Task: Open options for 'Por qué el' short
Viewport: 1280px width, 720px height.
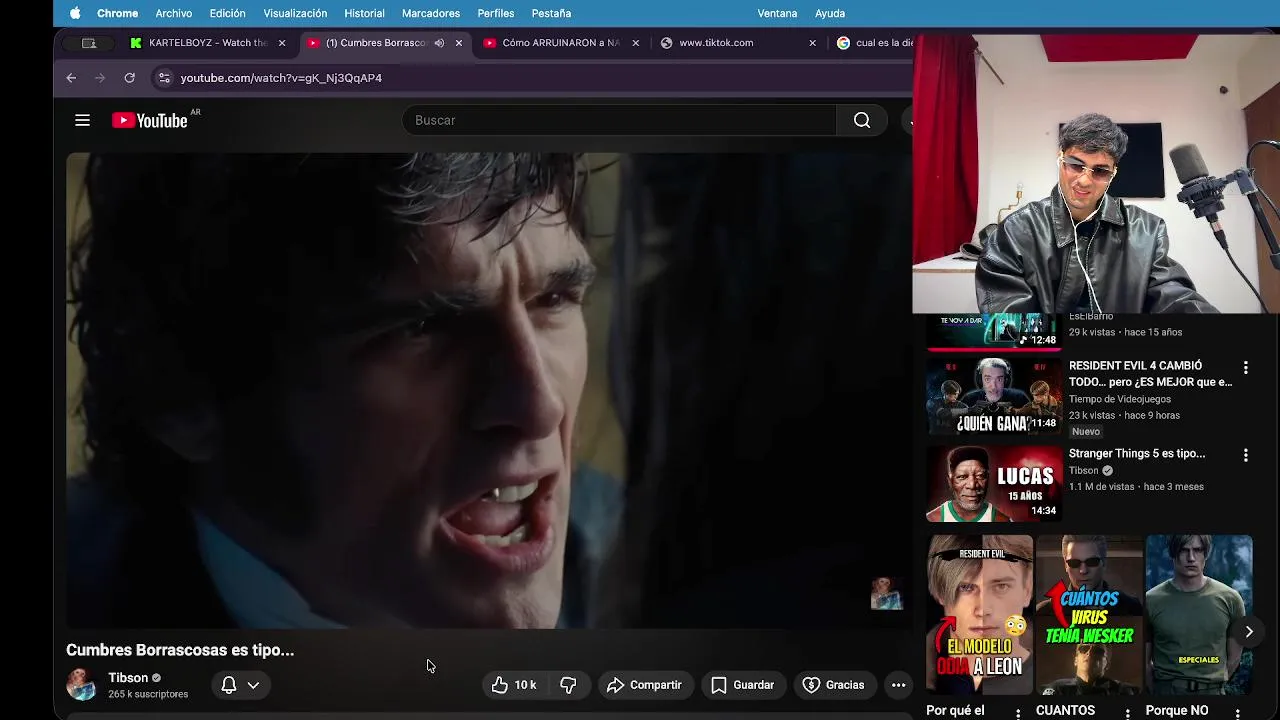Action: [1018, 713]
